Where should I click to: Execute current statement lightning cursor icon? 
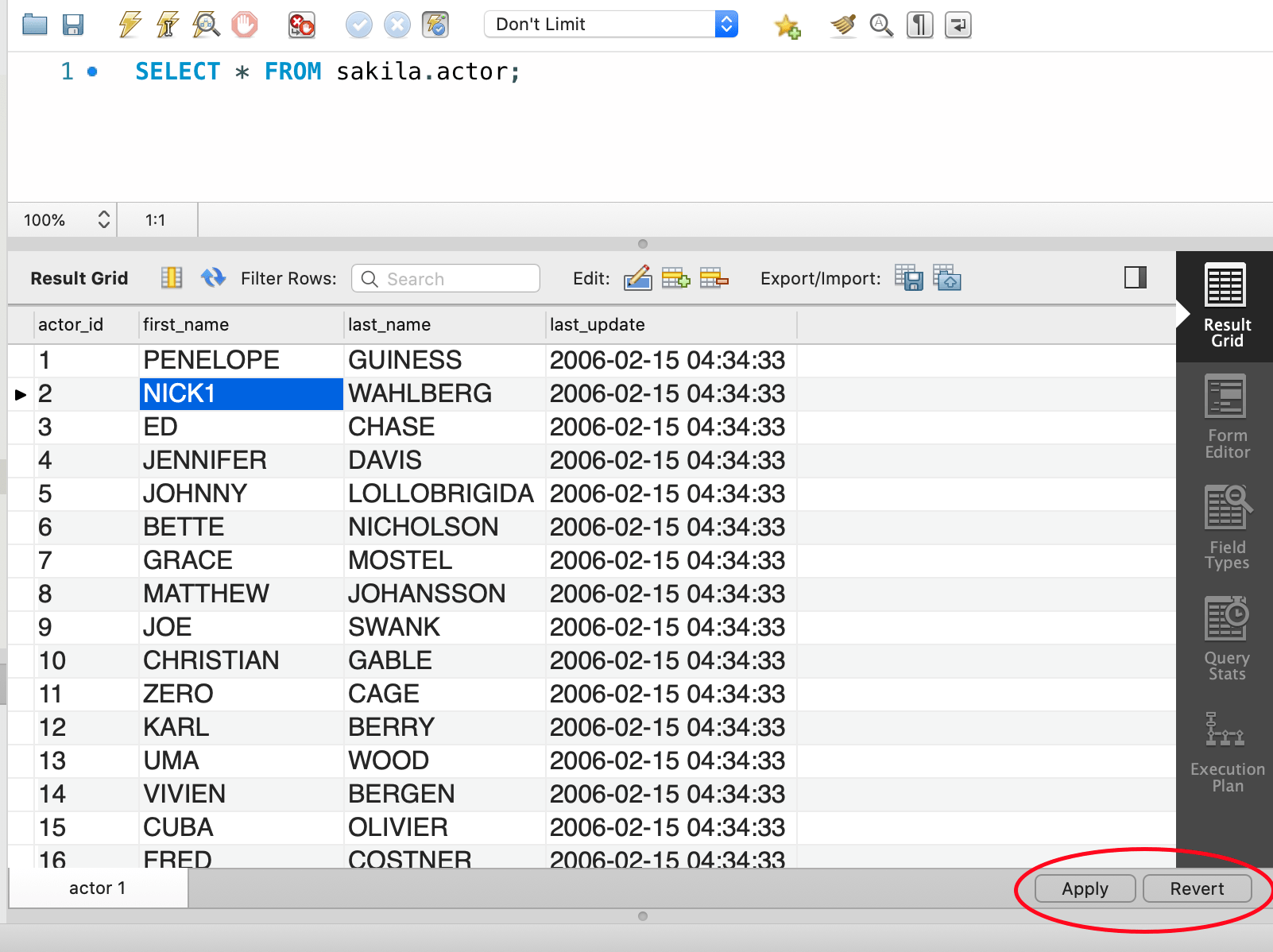[x=167, y=25]
